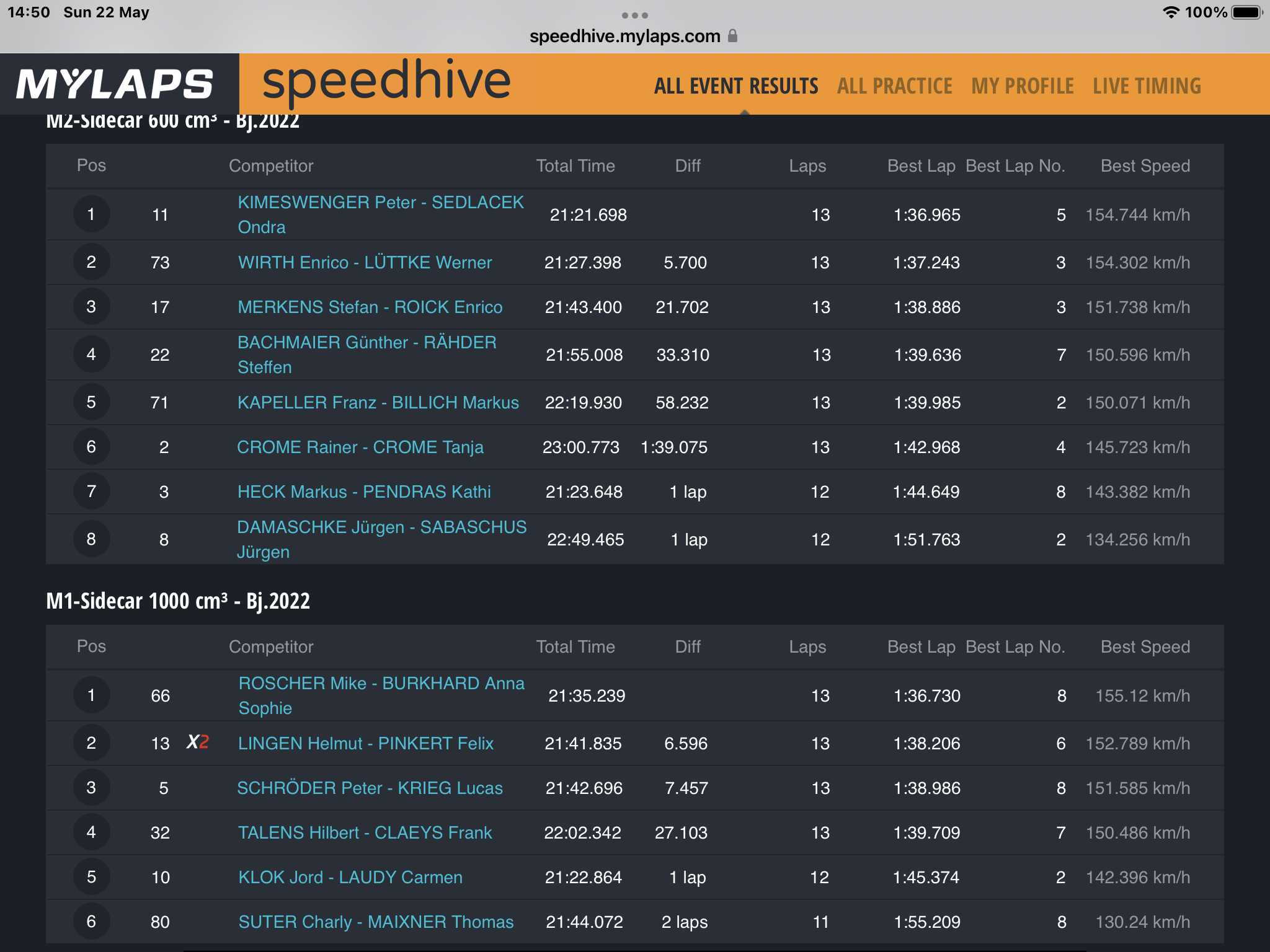Image resolution: width=1270 pixels, height=952 pixels.
Task: Open ALL PRACTICE tab
Action: (x=894, y=86)
